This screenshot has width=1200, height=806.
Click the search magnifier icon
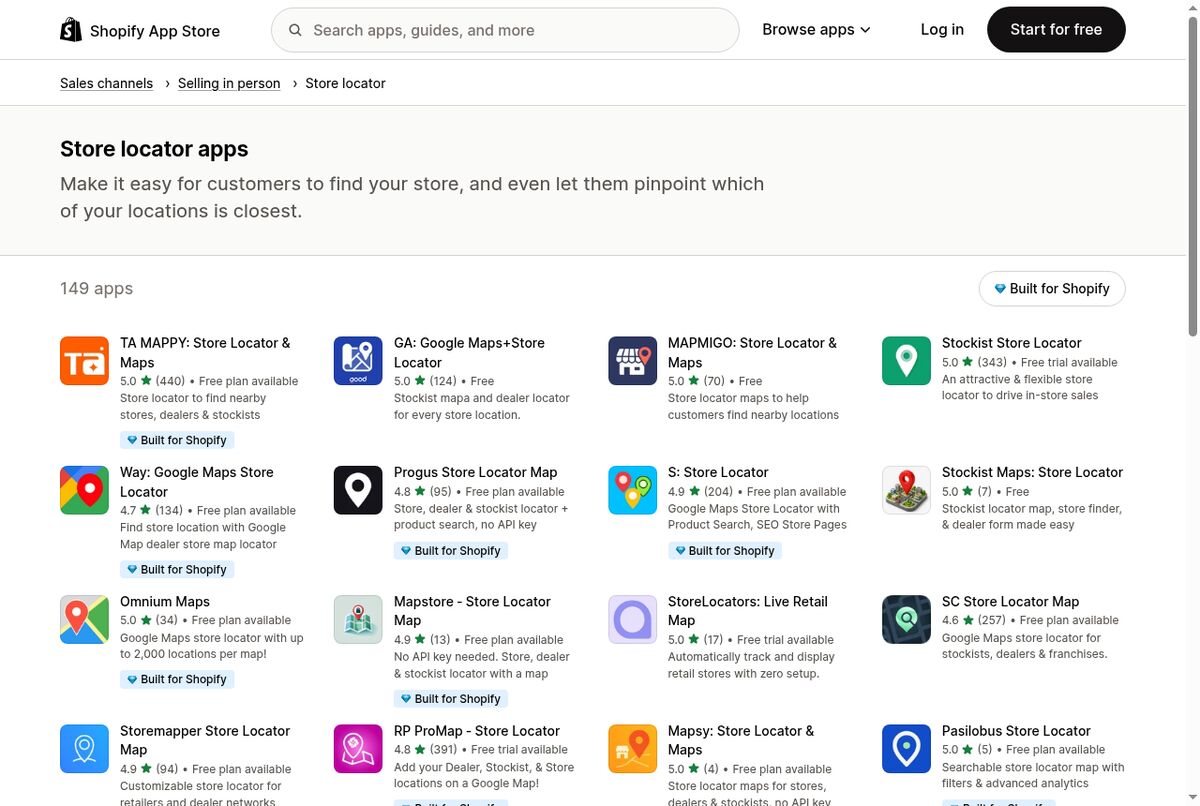click(x=295, y=30)
